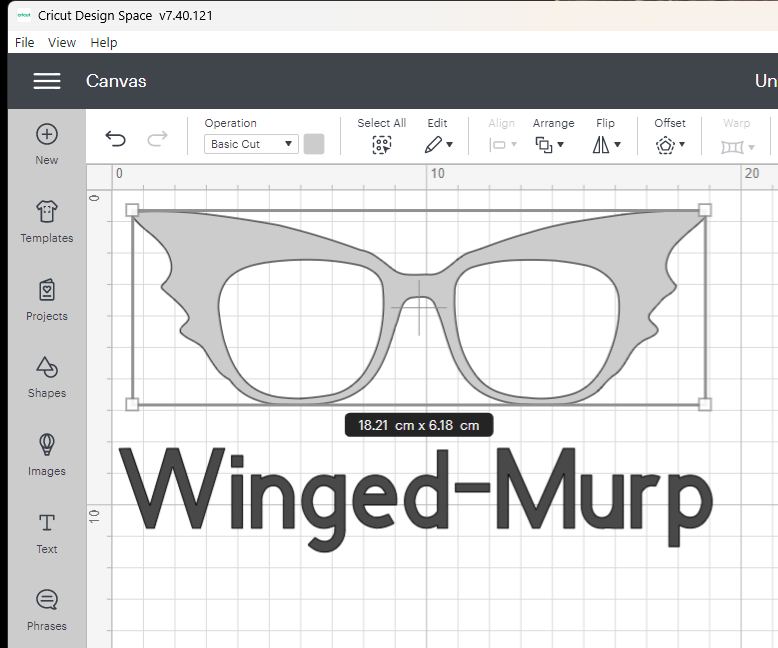Click the gray operation color swatch
The image size is (778, 648).
tap(314, 144)
